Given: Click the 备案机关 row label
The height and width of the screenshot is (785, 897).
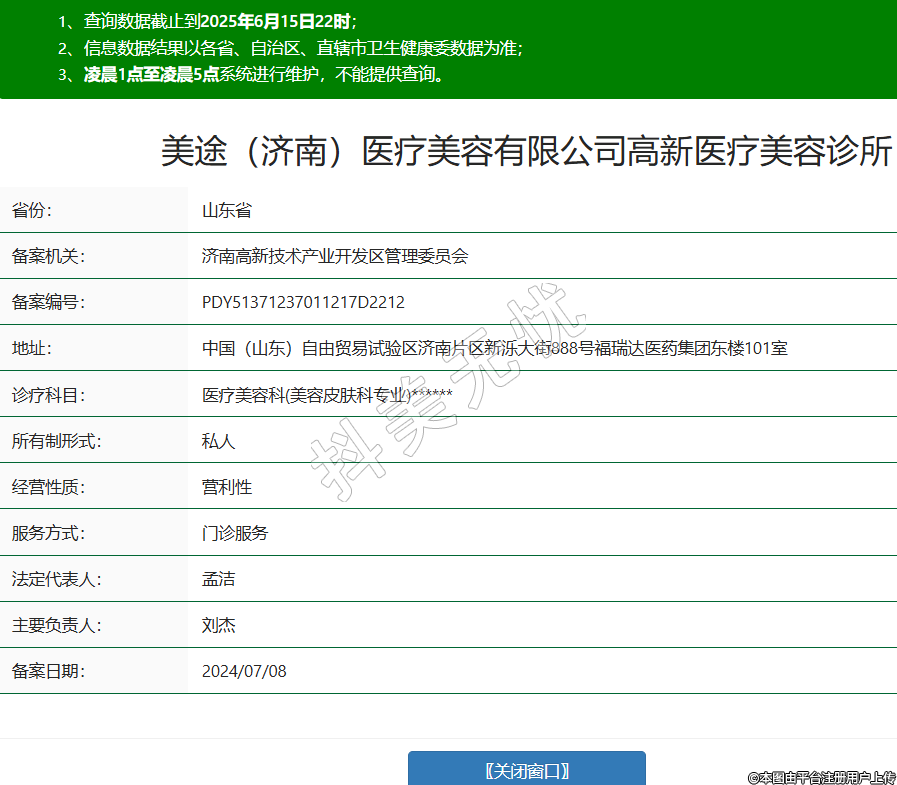Looking at the screenshot, I should [48, 256].
